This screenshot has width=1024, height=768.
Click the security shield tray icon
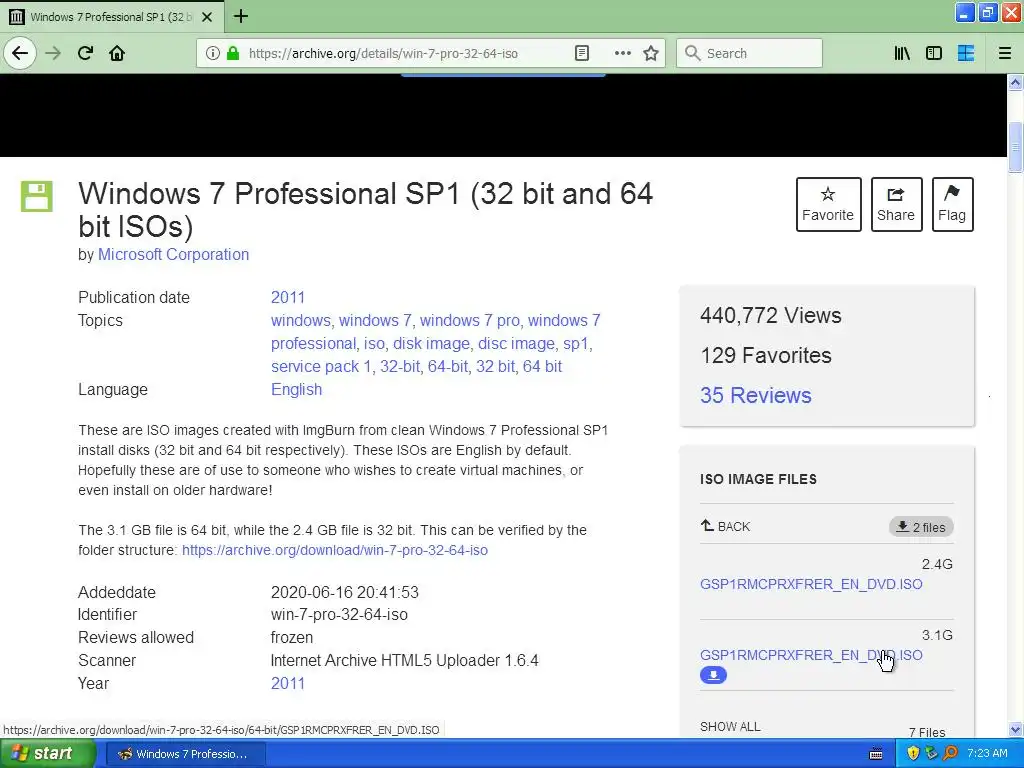coord(913,753)
